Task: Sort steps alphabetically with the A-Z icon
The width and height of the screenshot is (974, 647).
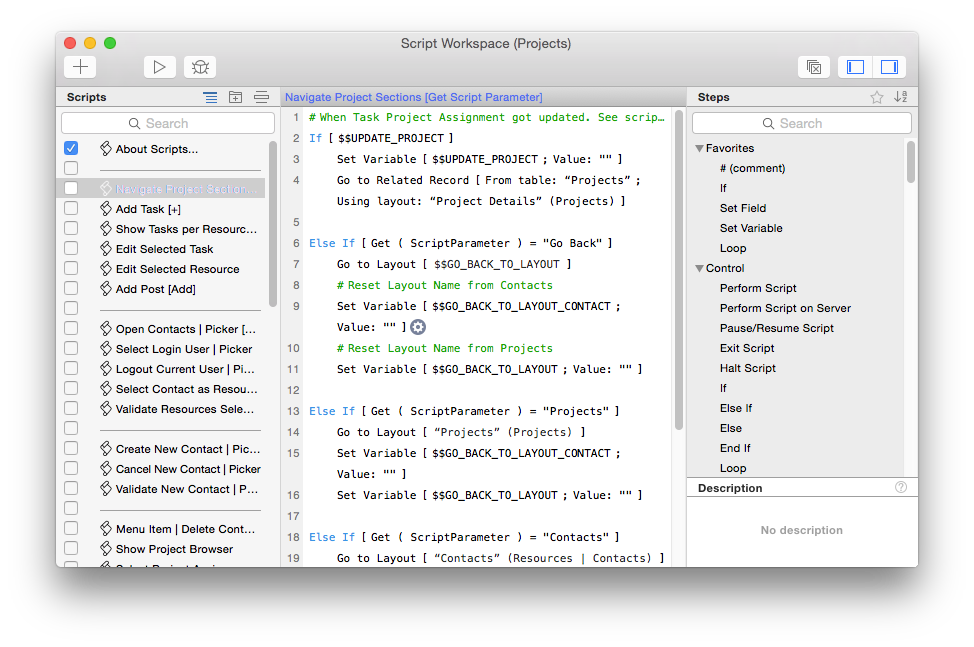Action: [x=901, y=97]
